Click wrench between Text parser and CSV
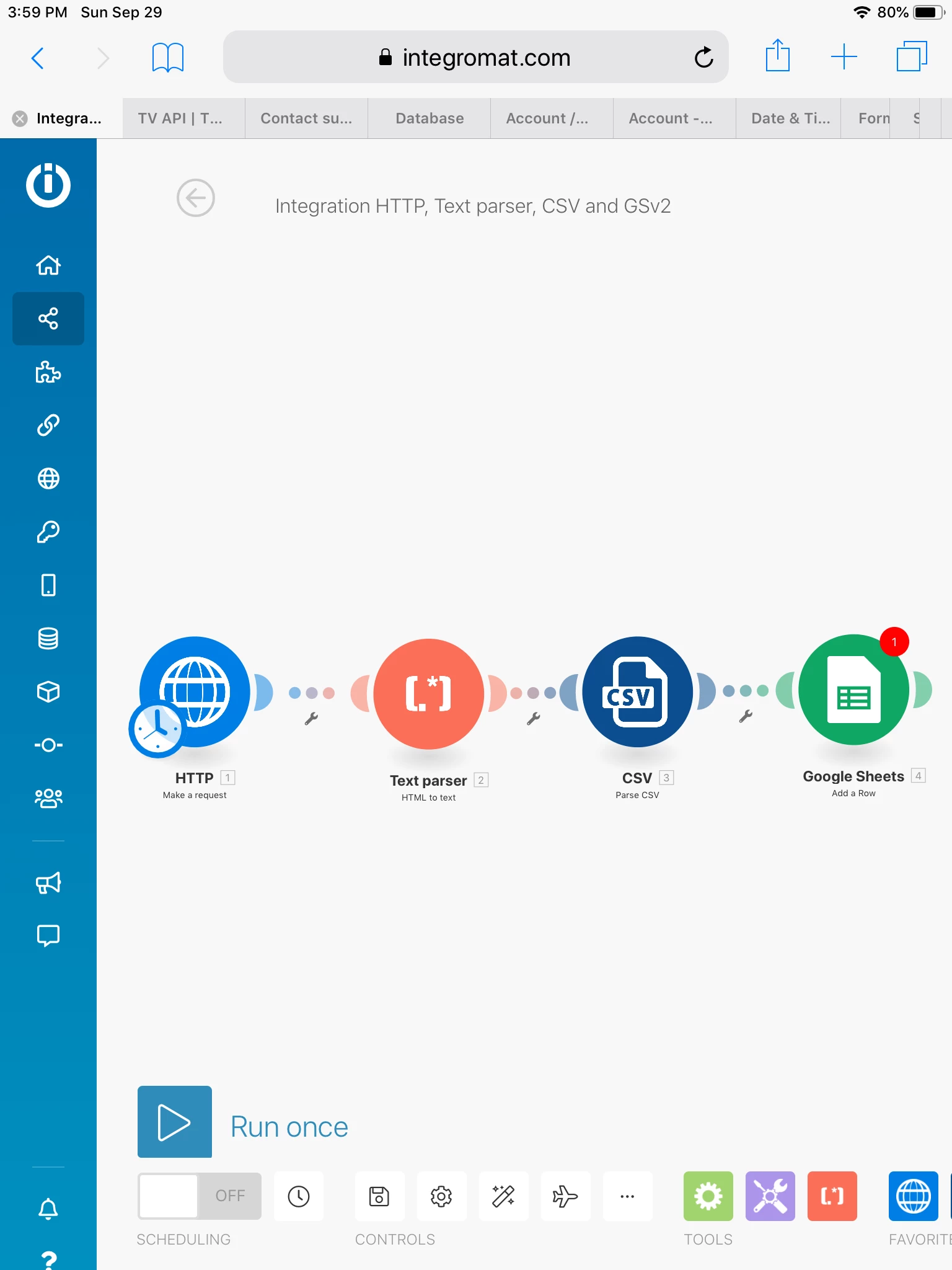The height and width of the screenshot is (1270, 952). point(533,719)
